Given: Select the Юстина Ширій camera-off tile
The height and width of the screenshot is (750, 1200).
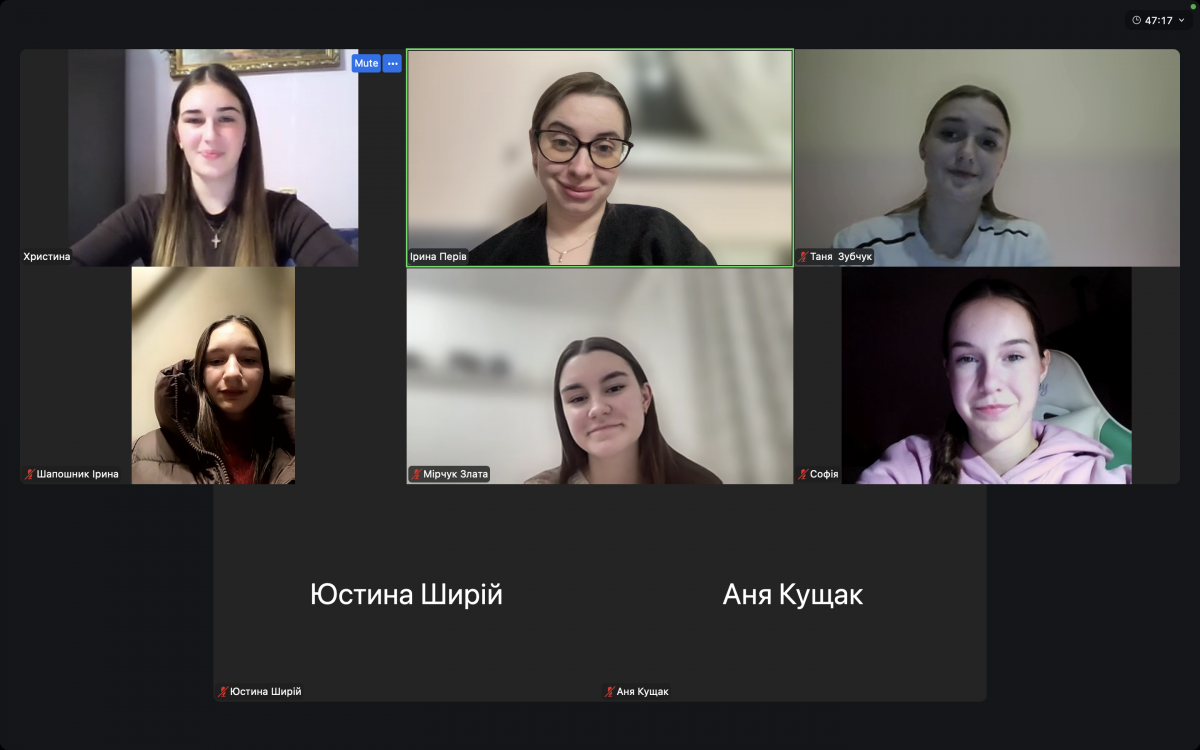Looking at the screenshot, I should click(406, 593).
